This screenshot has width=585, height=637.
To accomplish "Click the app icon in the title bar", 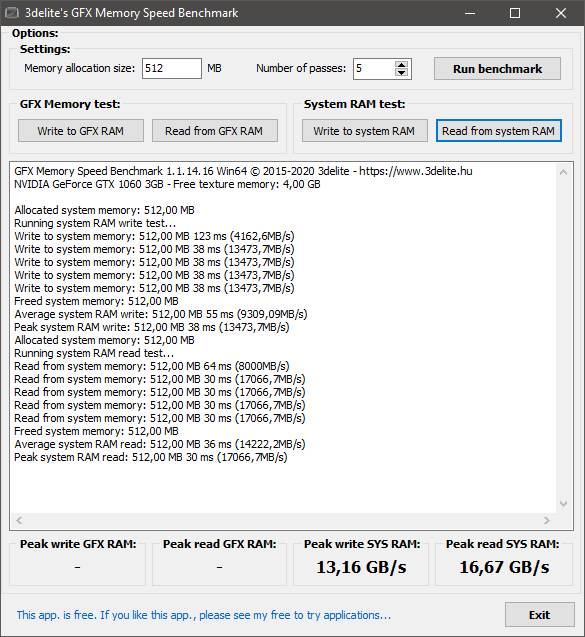I will [11, 13].
